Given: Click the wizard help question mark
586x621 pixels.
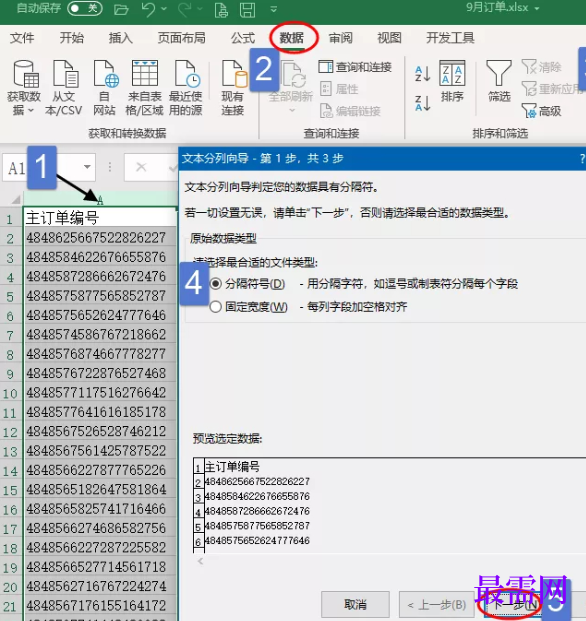Looking at the screenshot, I should 582,159.
